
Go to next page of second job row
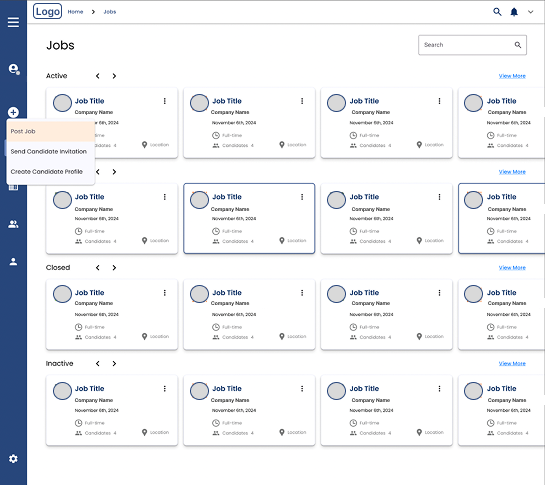(x=114, y=172)
